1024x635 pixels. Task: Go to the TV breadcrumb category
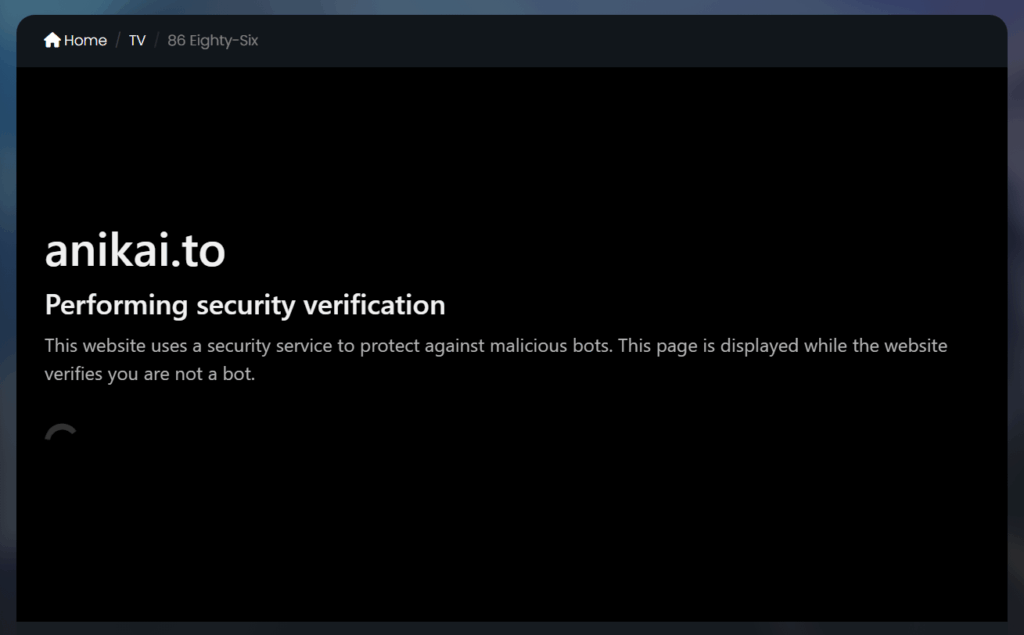[137, 41]
